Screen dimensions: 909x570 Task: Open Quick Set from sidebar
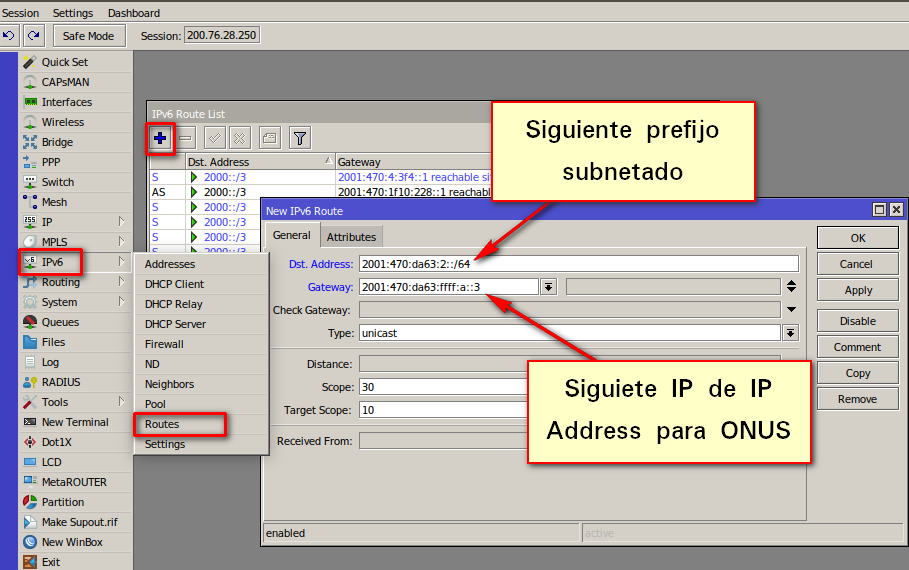tap(65, 62)
